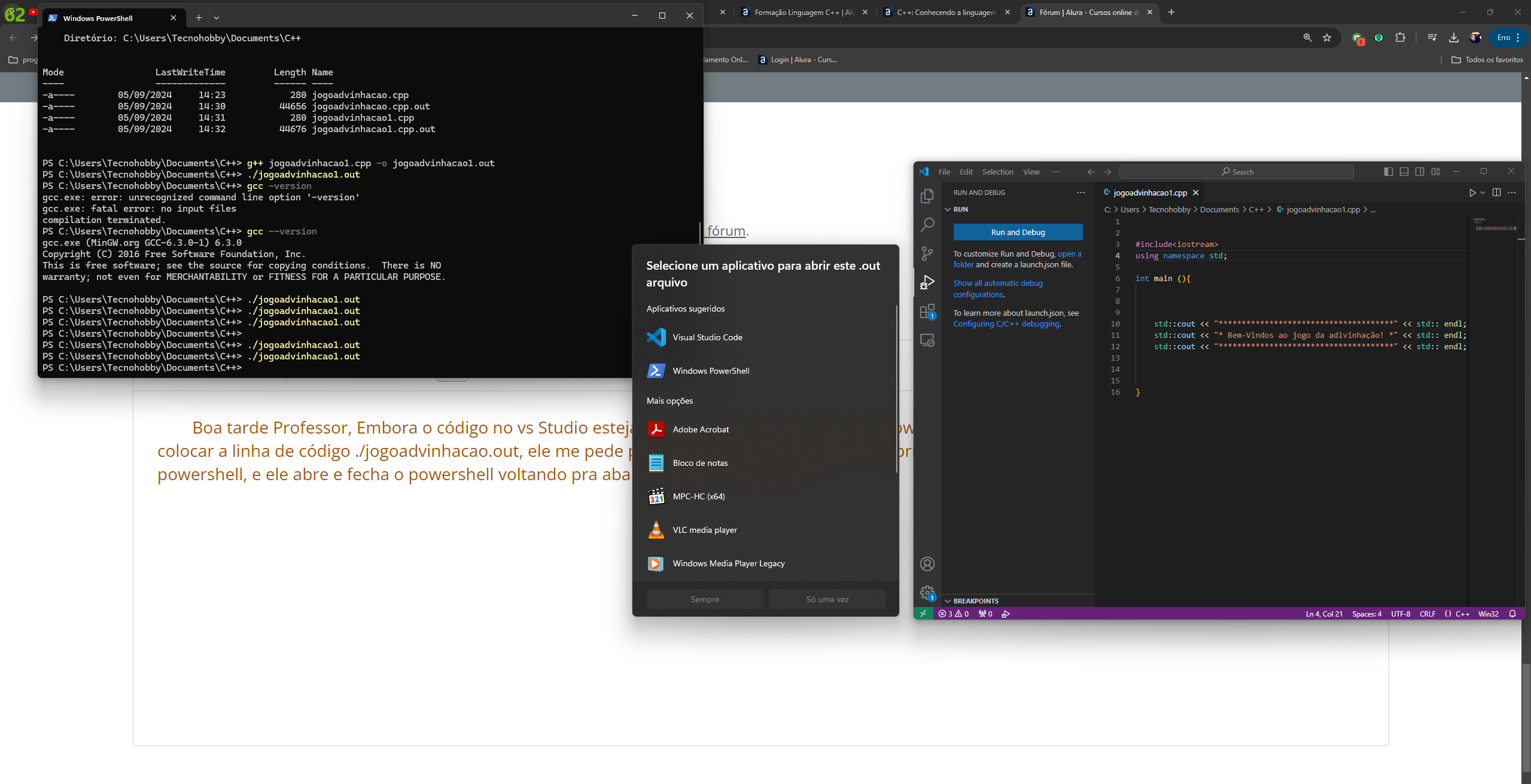
Task: Open the View menu in VS Code
Action: [1031, 172]
